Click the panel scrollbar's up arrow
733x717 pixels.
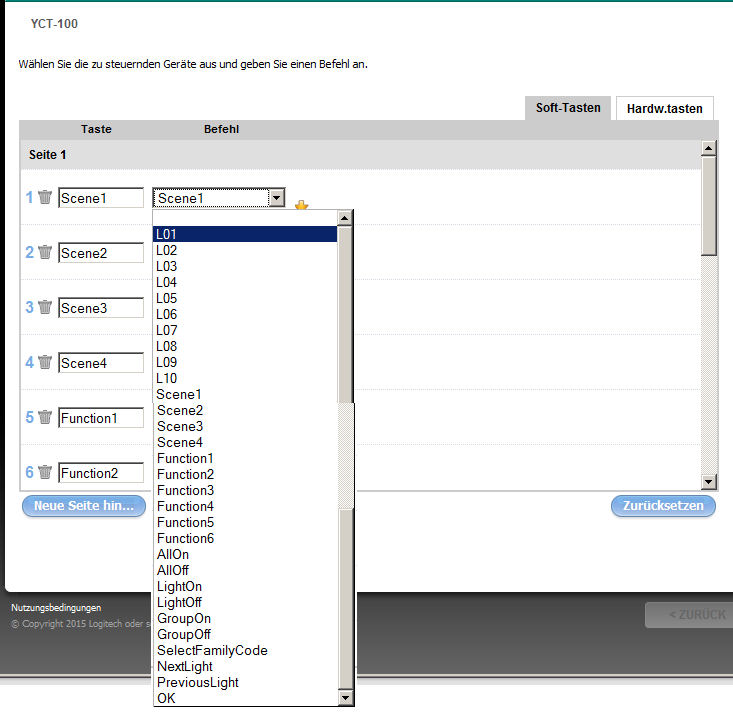(x=708, y=149)
